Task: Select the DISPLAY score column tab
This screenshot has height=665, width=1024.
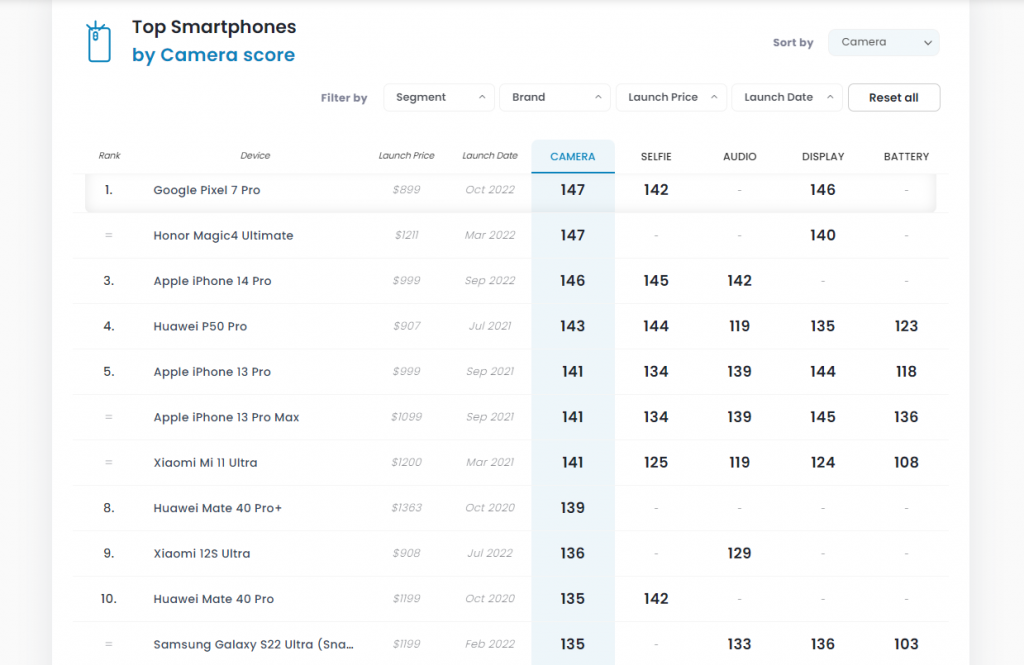Action: pyautogui.click(x=822, y=157)
